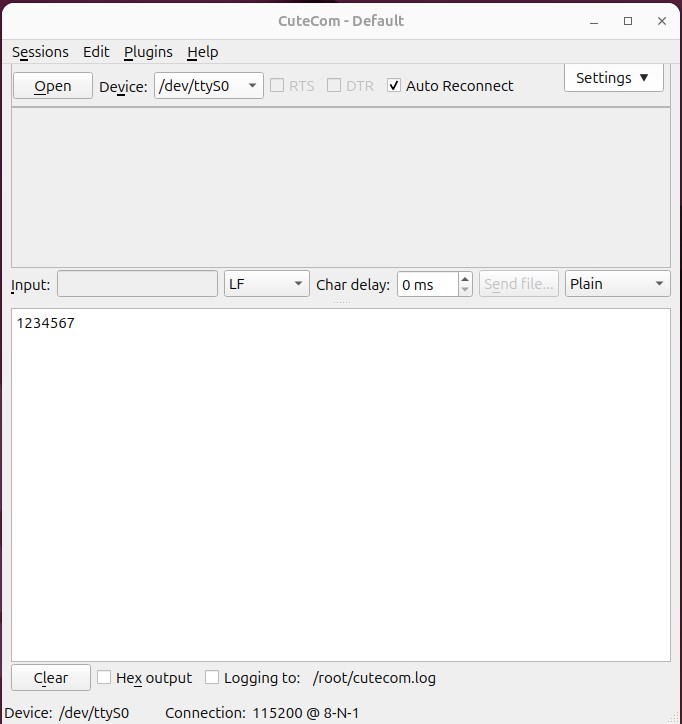Open the Help menu
The image size is (682, 724).
[x=203, y=52]
